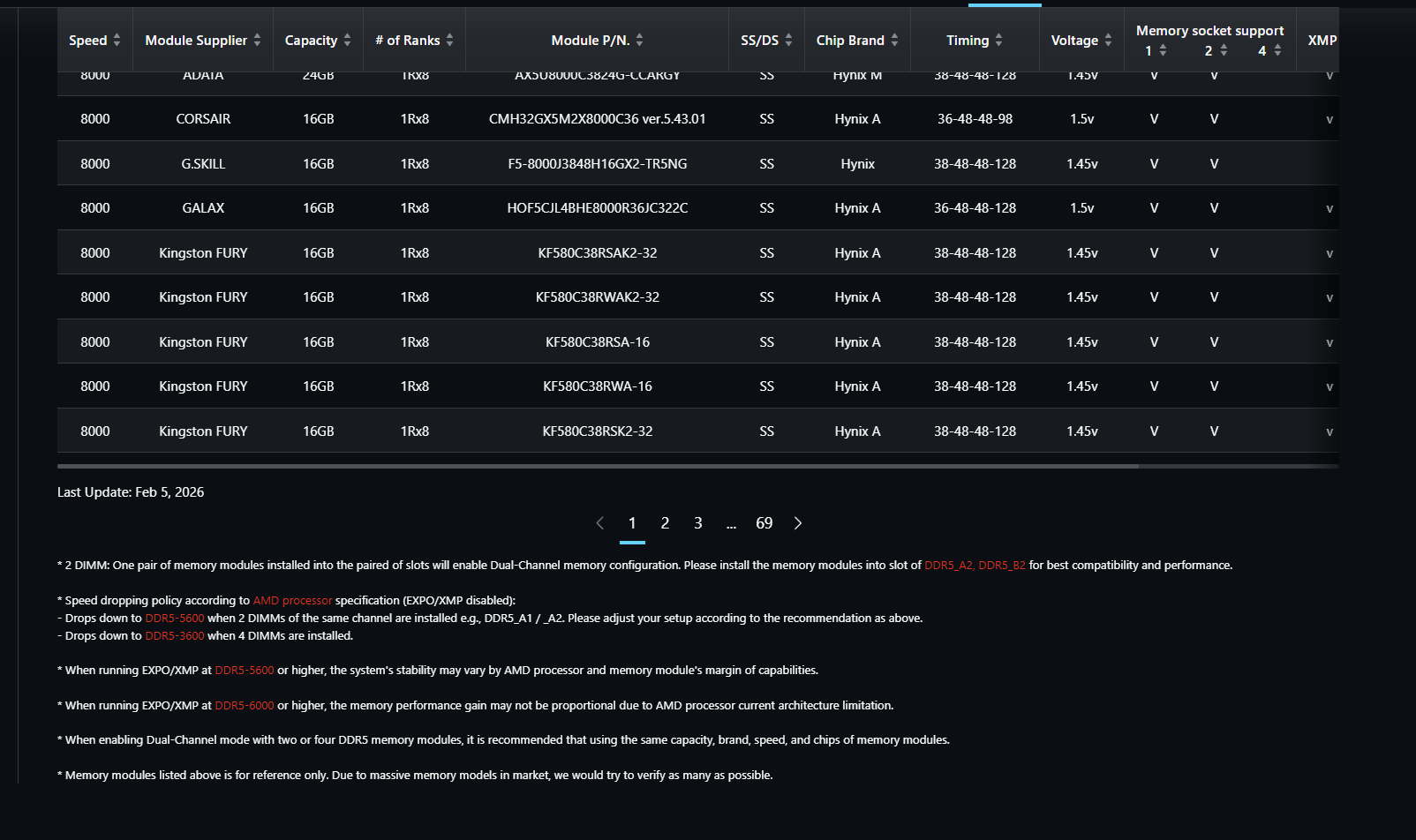This screenshot has width=1416, height=840.
Task: Sort table by Speed column
Action: [x=117, y=41]
